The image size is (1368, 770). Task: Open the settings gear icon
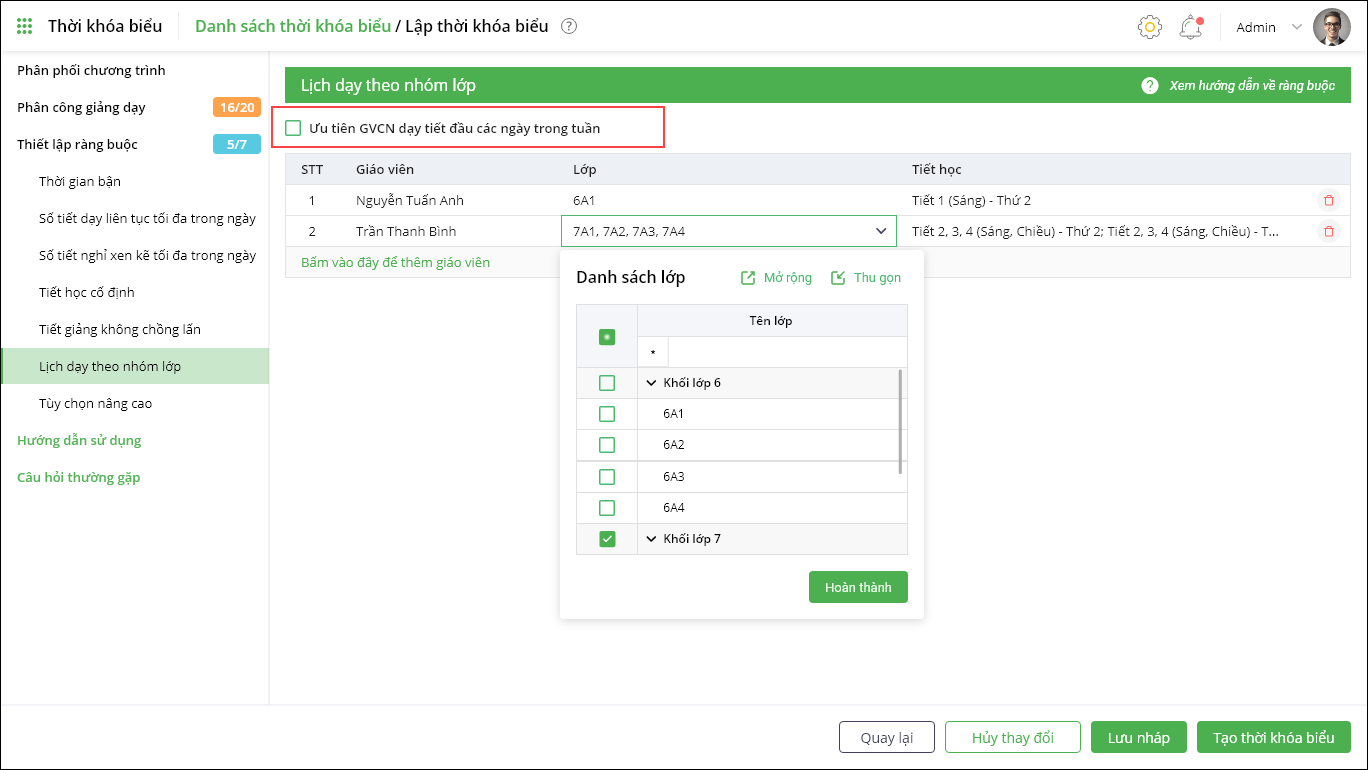pos(1150,27)
